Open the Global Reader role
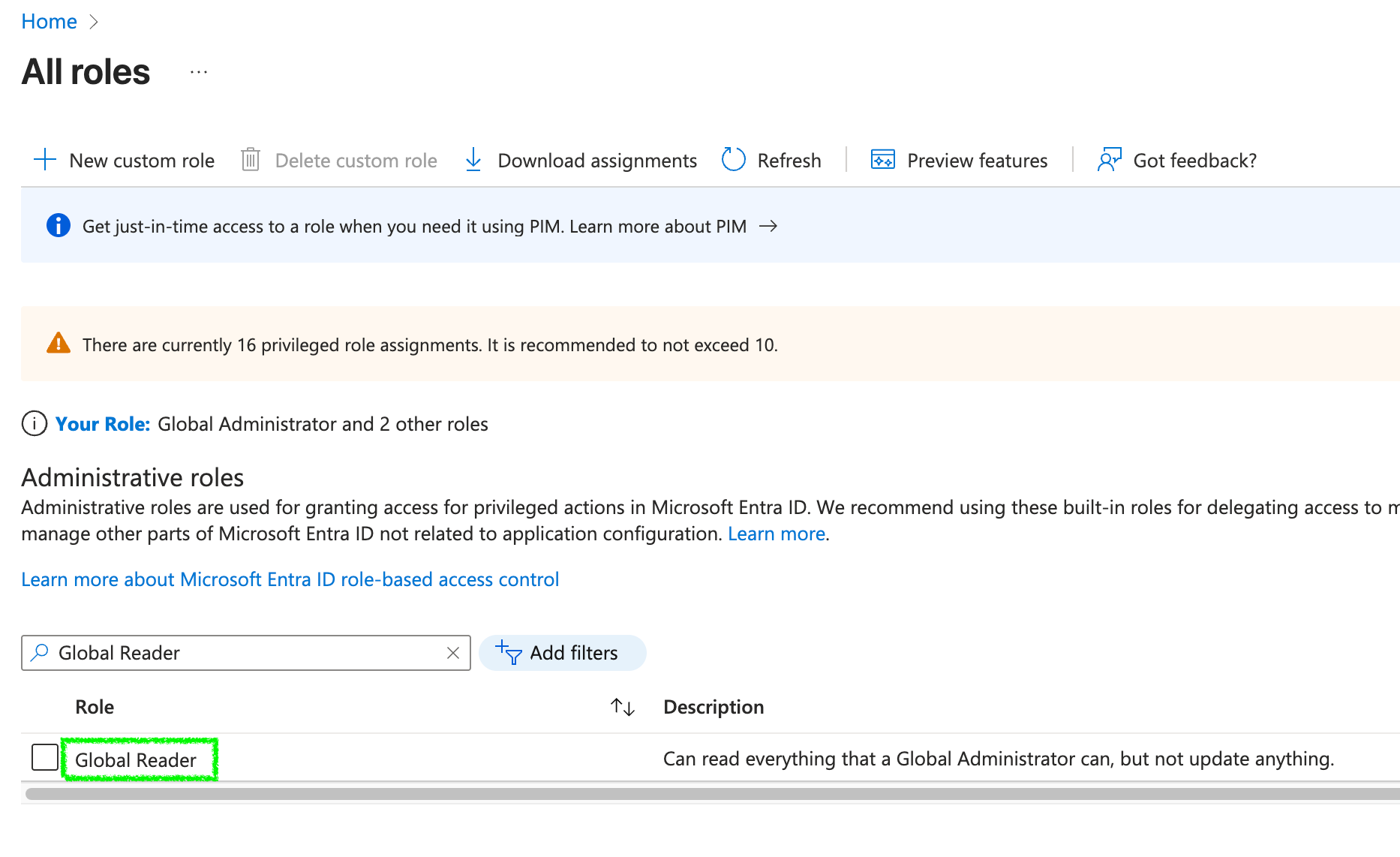Image resolution: width=1400 pixels, height=857 pixels. tap(136, 760)
